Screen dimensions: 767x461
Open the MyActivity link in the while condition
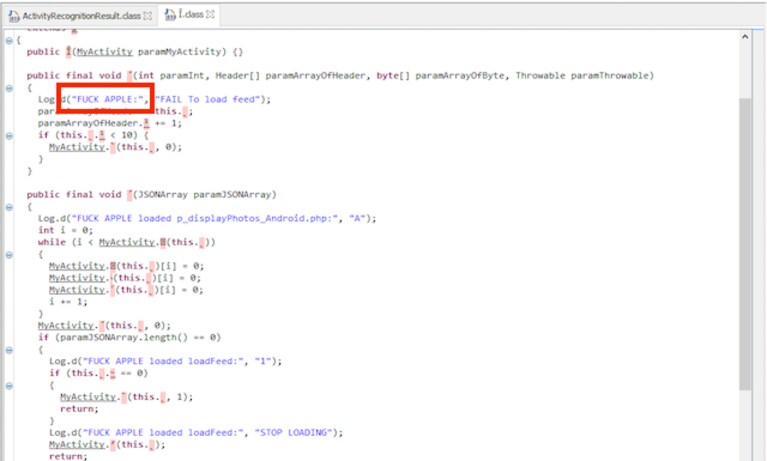127,242
